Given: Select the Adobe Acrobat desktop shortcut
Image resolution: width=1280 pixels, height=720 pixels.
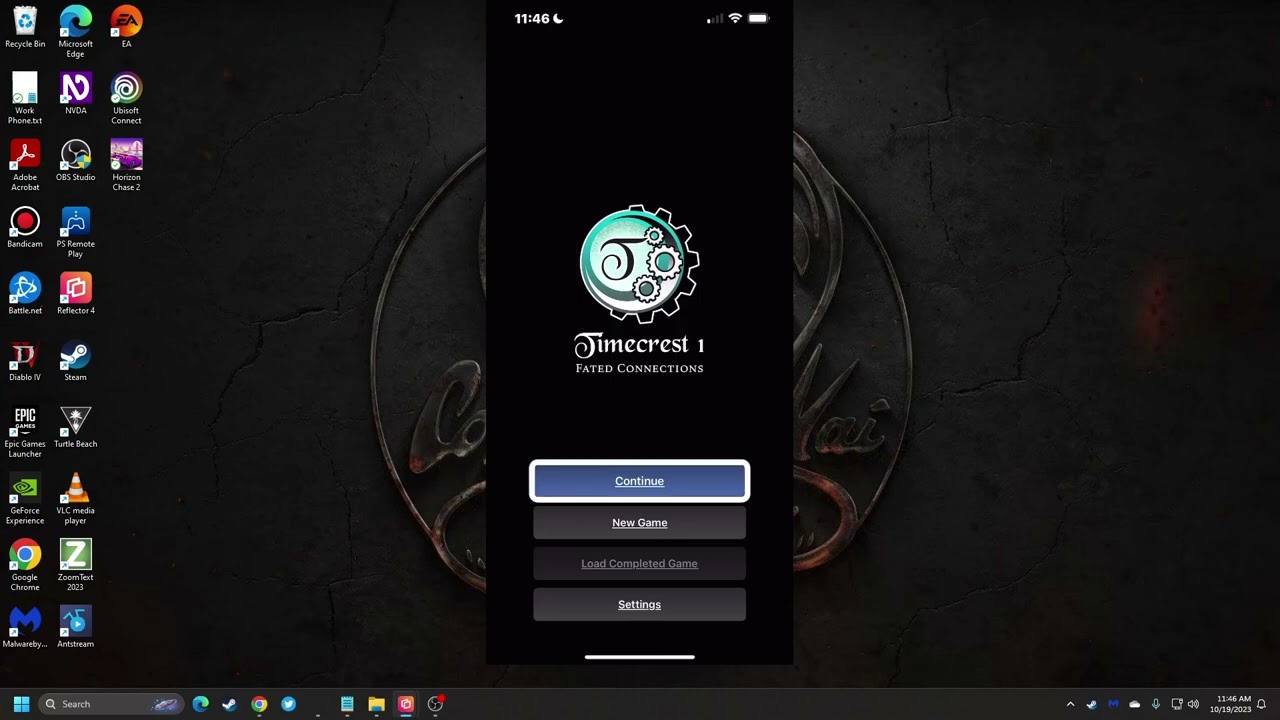Looking at the screenshot, I should click(x=25, y=165).
